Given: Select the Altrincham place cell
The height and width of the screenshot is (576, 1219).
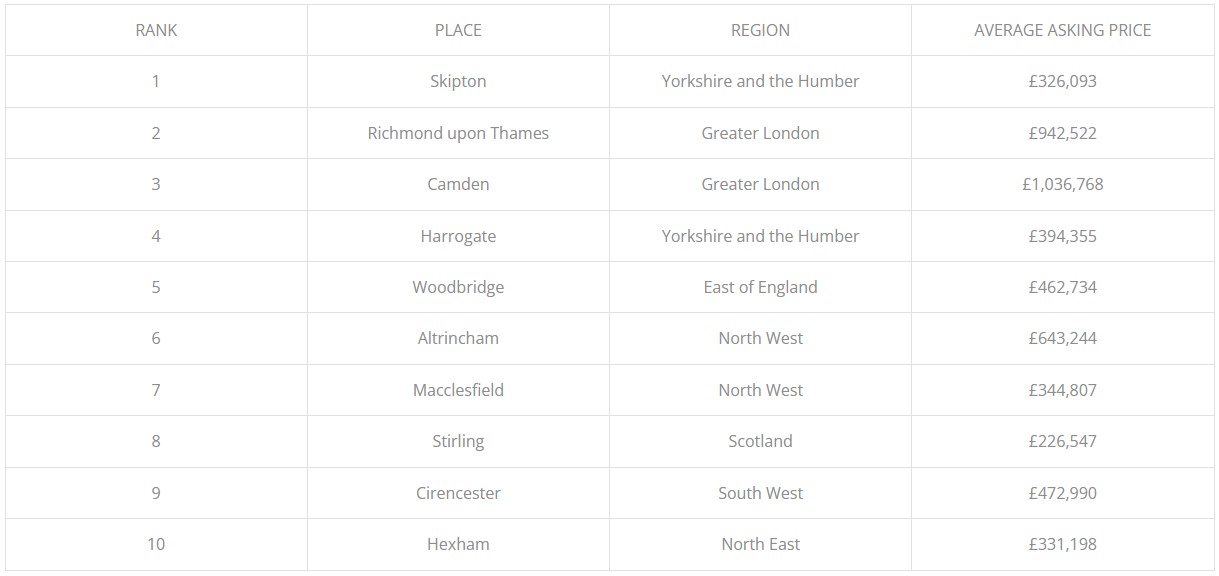Looking at the screenshot, I should tap(458, 338).
